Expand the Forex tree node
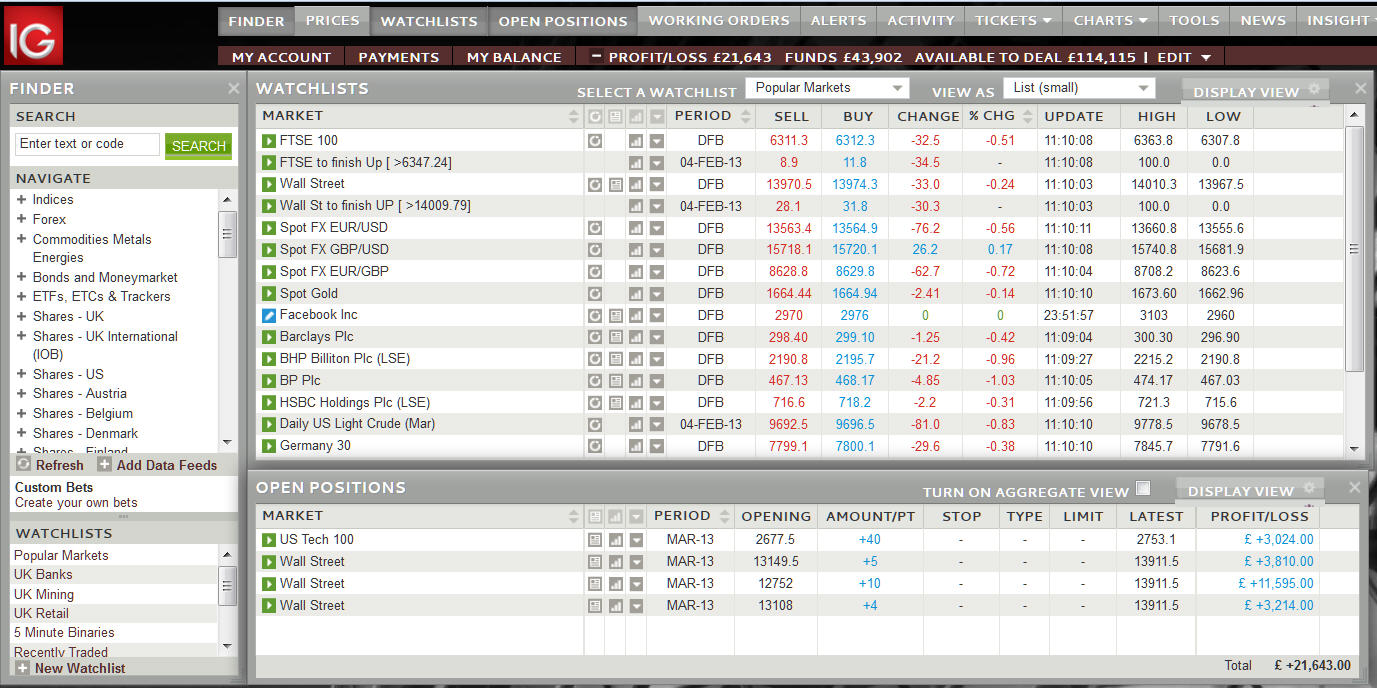Screen dimensions: 1377x688 pos(21,219)
